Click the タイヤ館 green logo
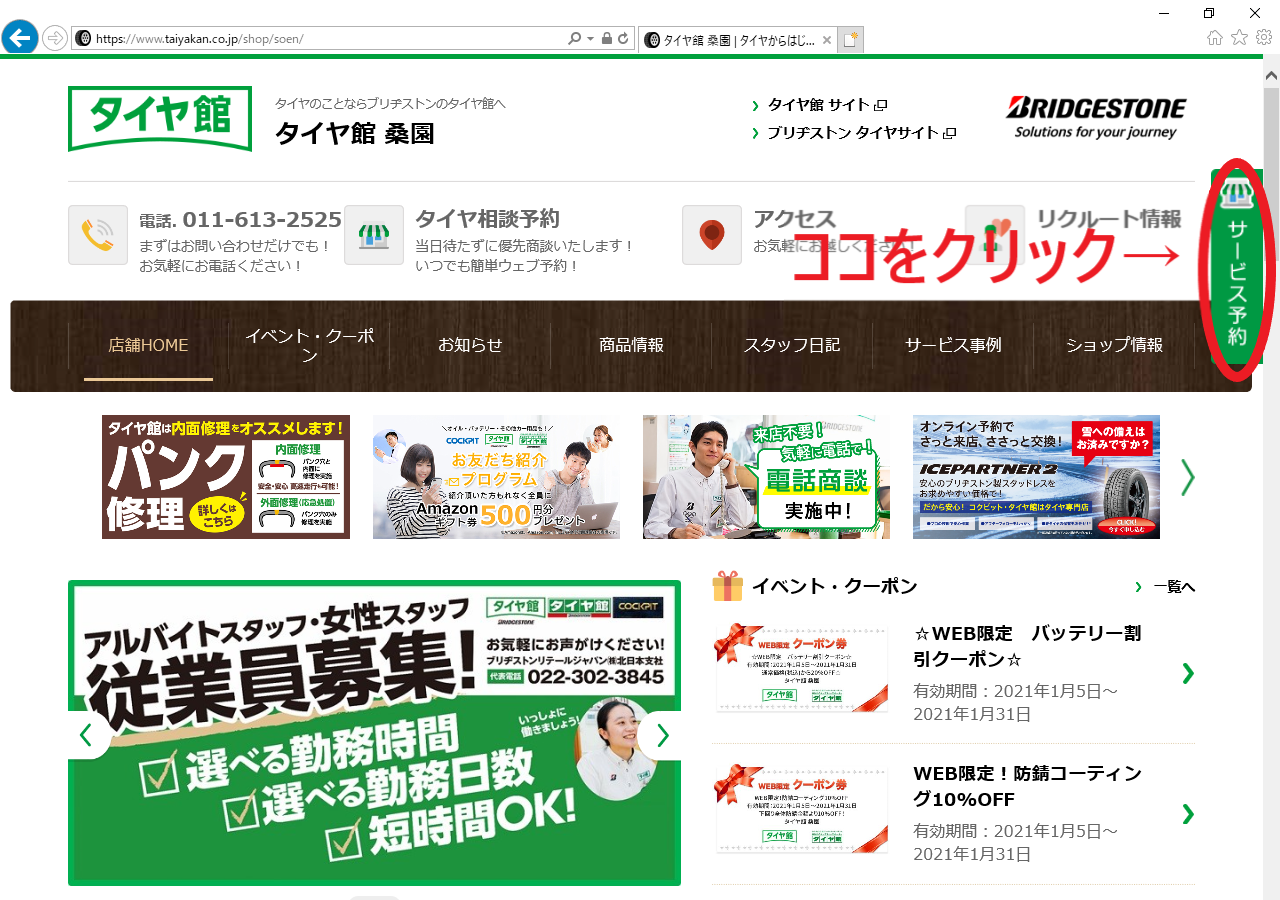 160,119
